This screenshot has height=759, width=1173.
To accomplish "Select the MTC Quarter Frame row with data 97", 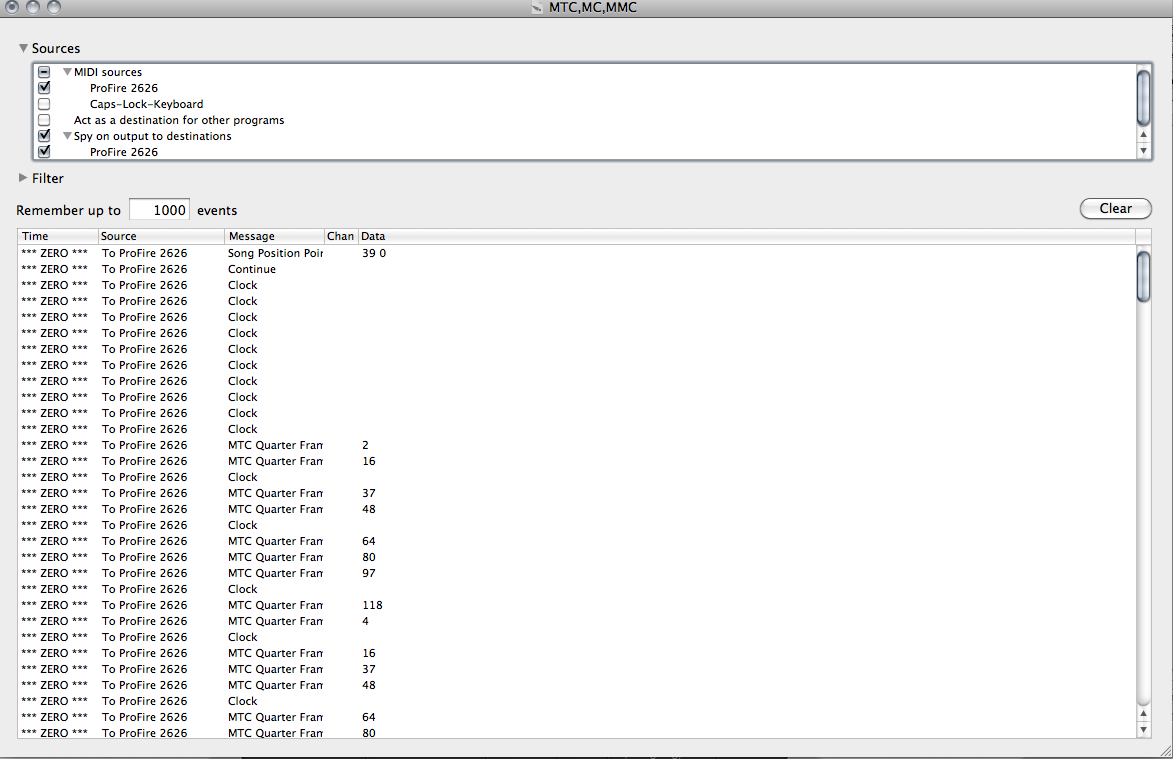I will [x=576, y=573].
